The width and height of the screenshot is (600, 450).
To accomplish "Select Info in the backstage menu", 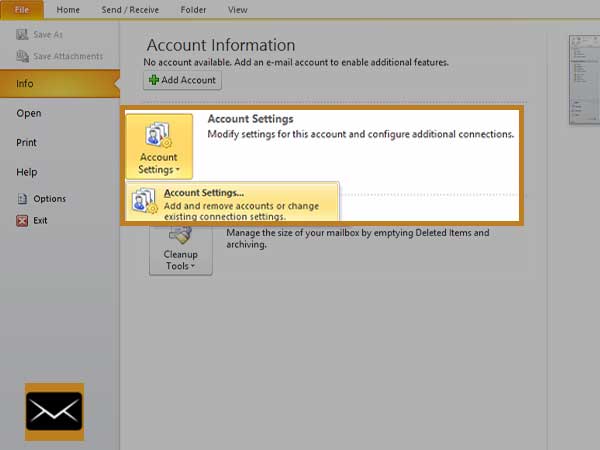I will 60,83.
